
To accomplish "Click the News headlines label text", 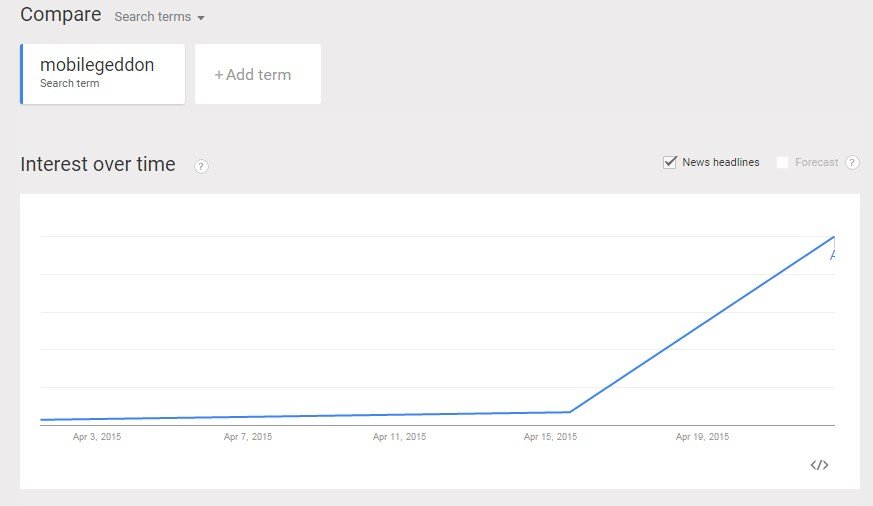I will pos(720,162).
